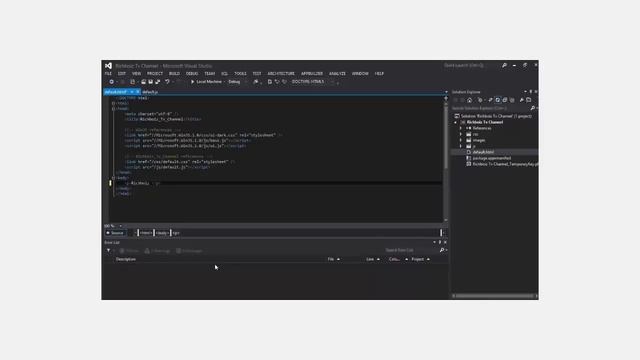
Task: Click the html breadcrumb tag
Action: click(146, 233)
